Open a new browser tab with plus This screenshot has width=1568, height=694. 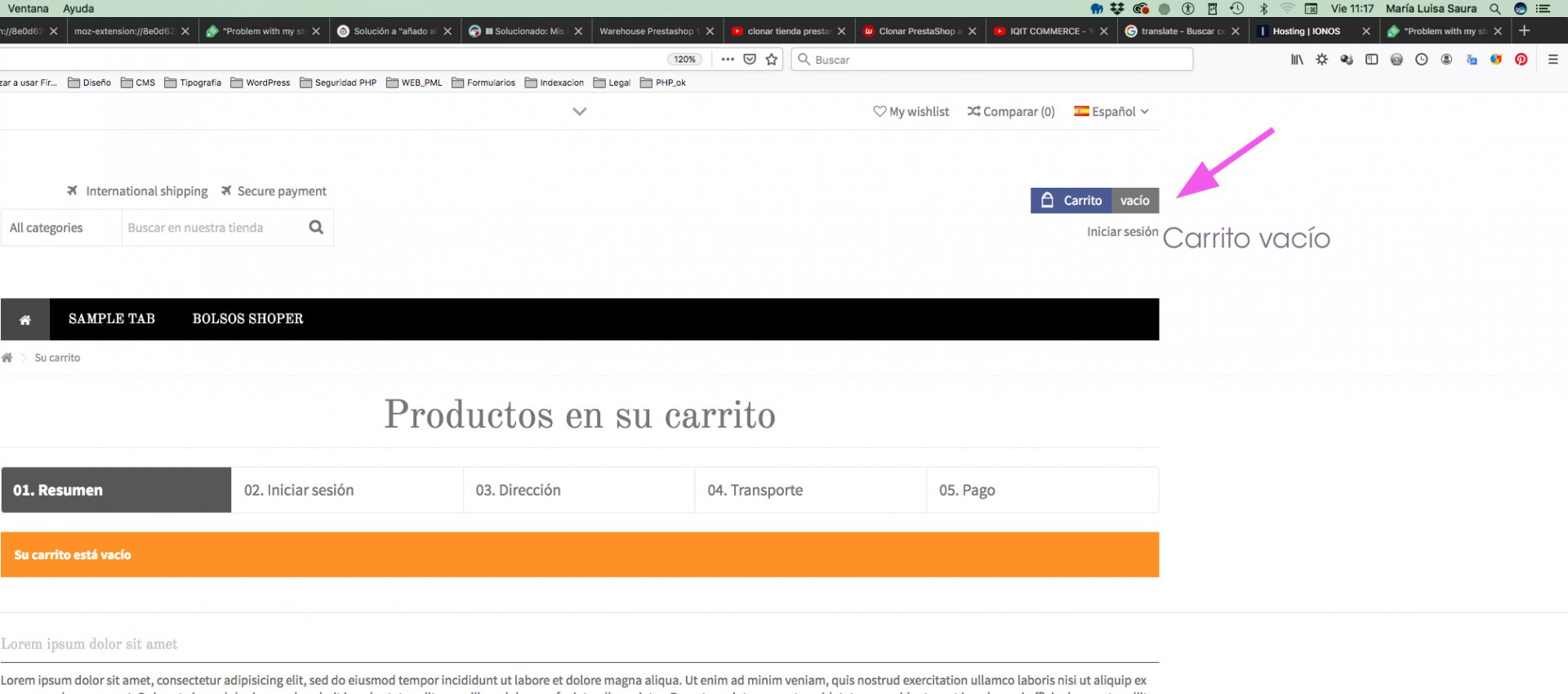pos(1524,31)
